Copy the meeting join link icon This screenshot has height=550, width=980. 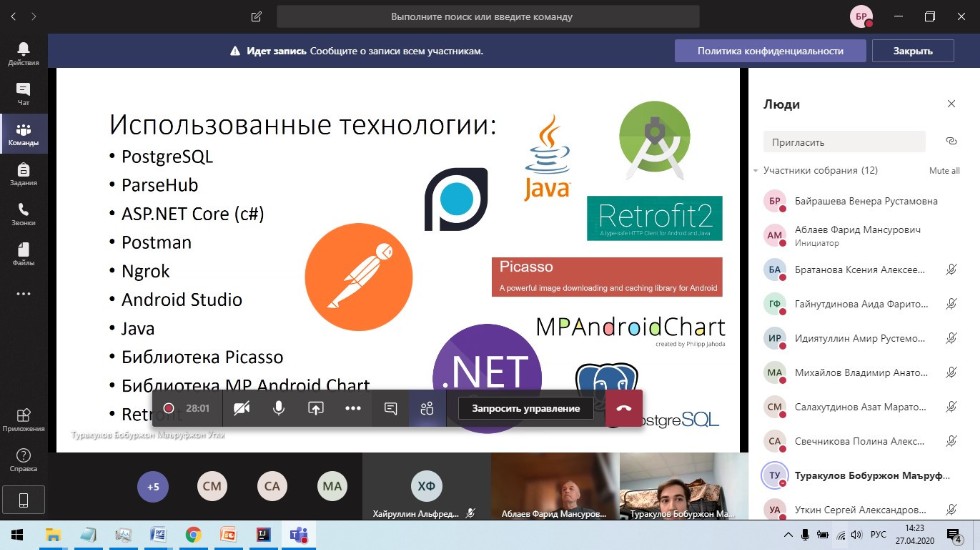pyautogui.click(x=951, y=142)
